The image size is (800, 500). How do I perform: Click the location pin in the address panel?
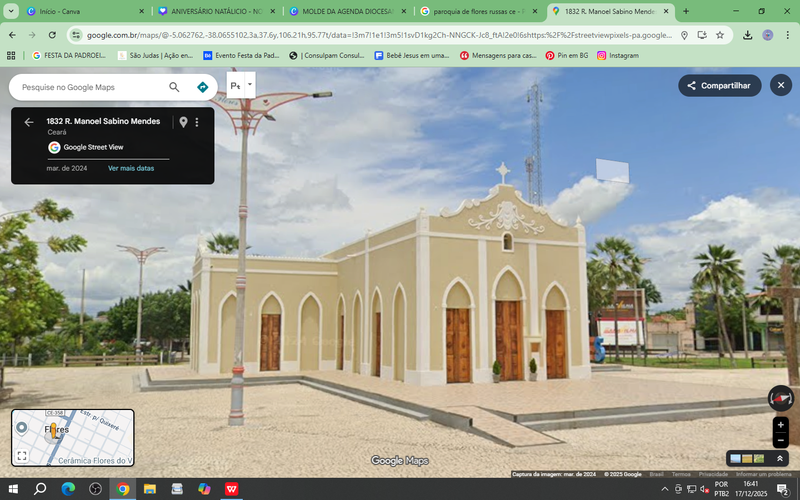click(183, 122)
